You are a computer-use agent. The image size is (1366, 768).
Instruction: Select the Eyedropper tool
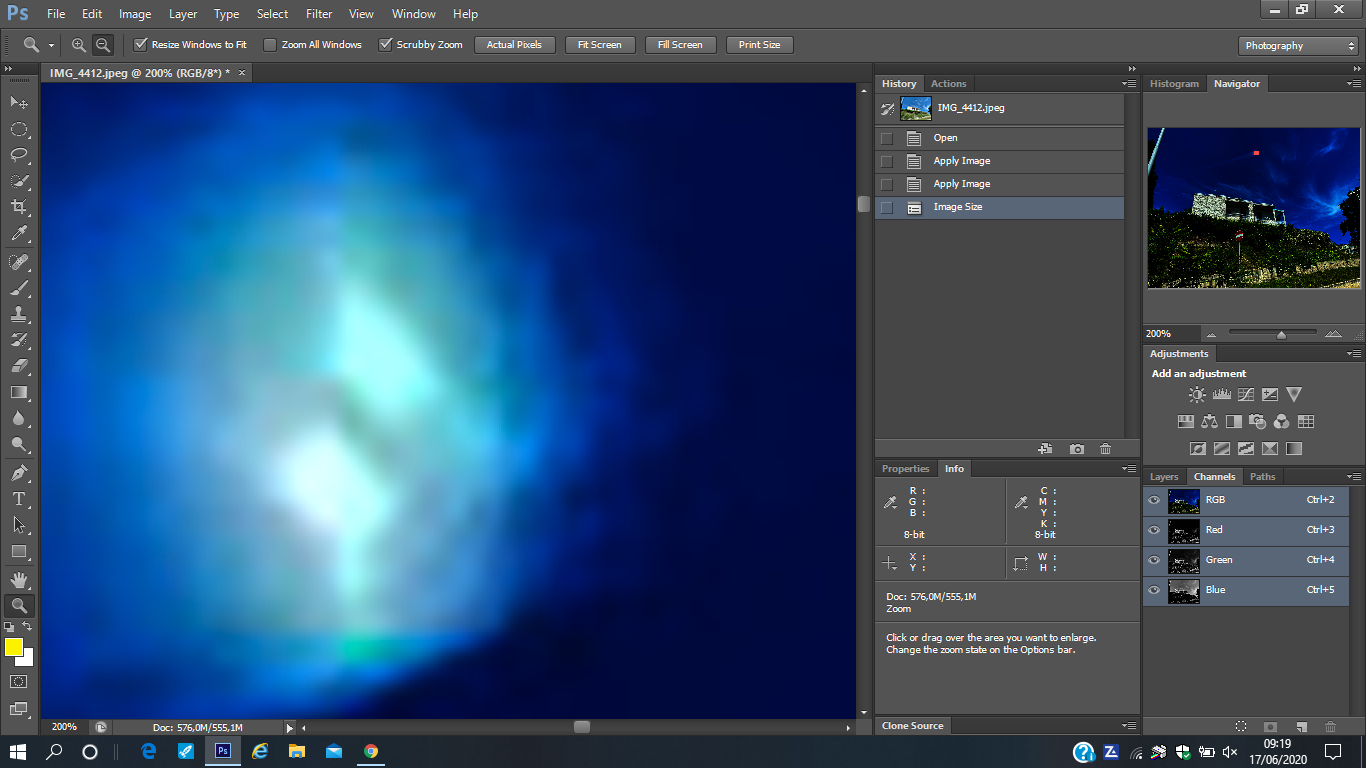[x=18, y=233]
